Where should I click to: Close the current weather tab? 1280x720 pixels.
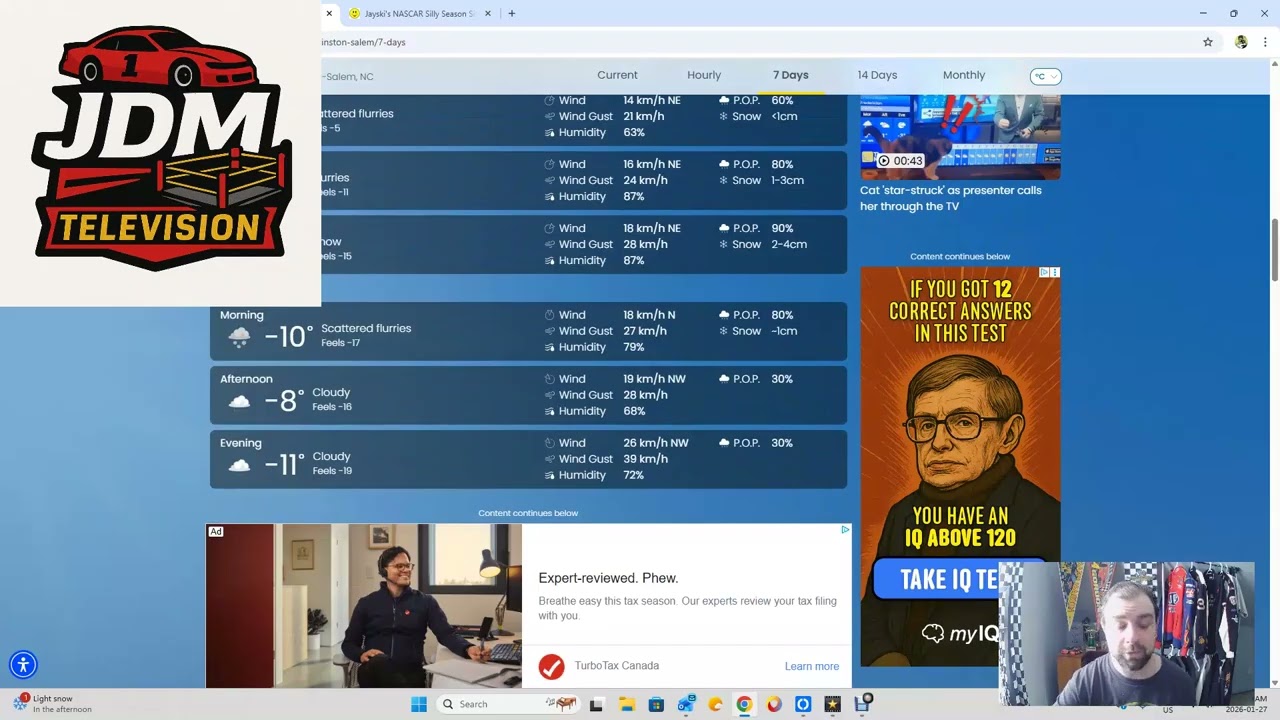(x=328, y=13)
